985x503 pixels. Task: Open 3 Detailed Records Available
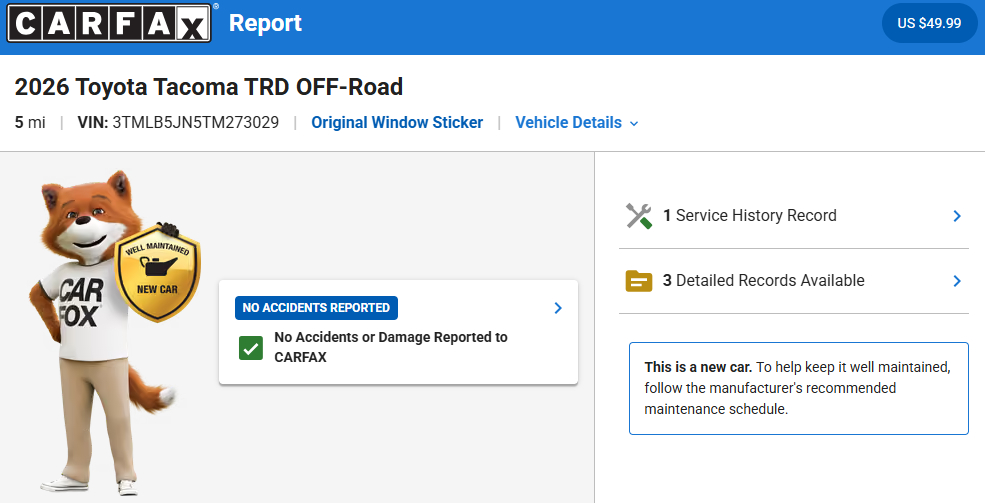pos(794,281)
